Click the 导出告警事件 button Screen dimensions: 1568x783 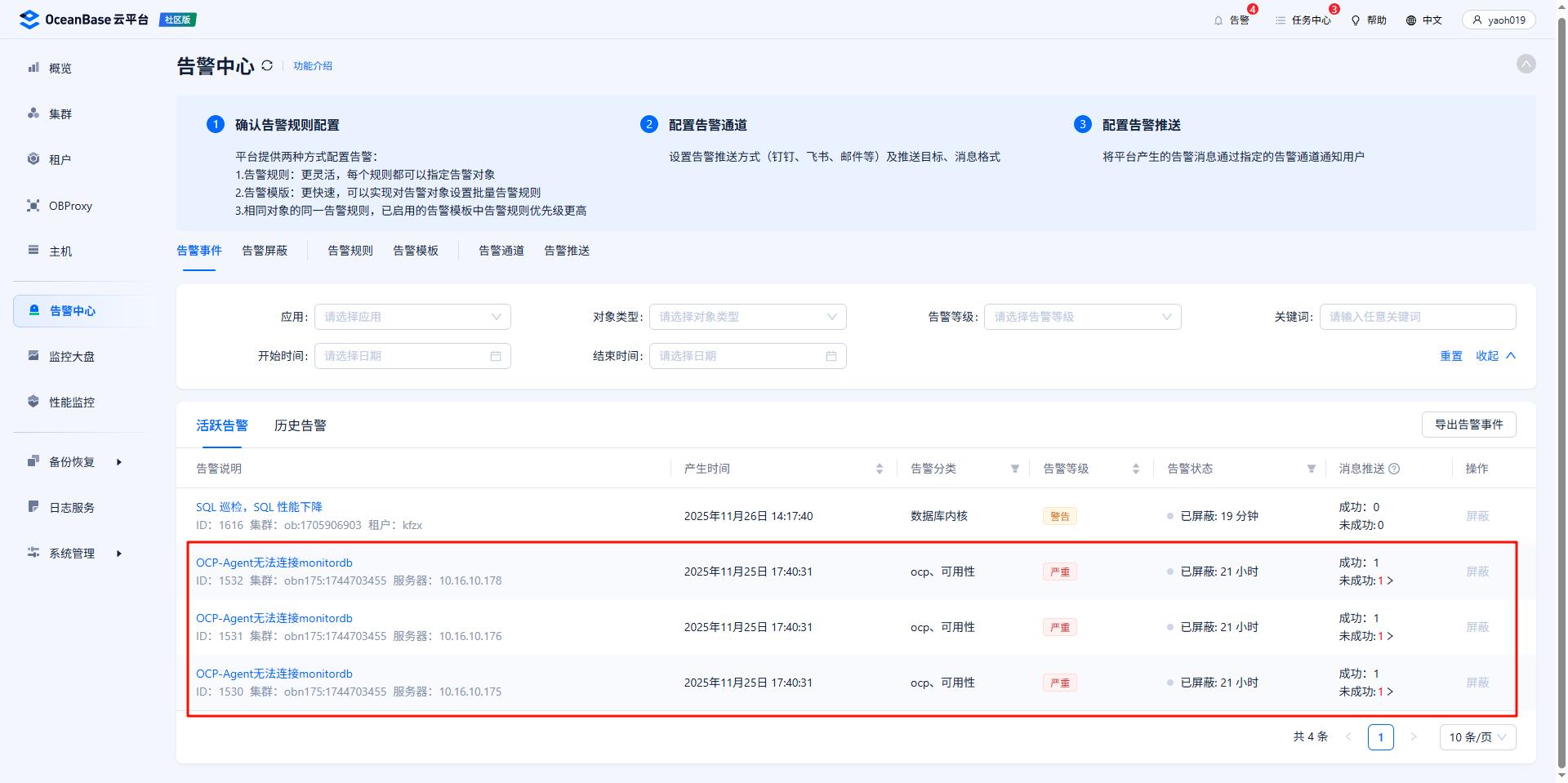click(x=1468, y=425)
